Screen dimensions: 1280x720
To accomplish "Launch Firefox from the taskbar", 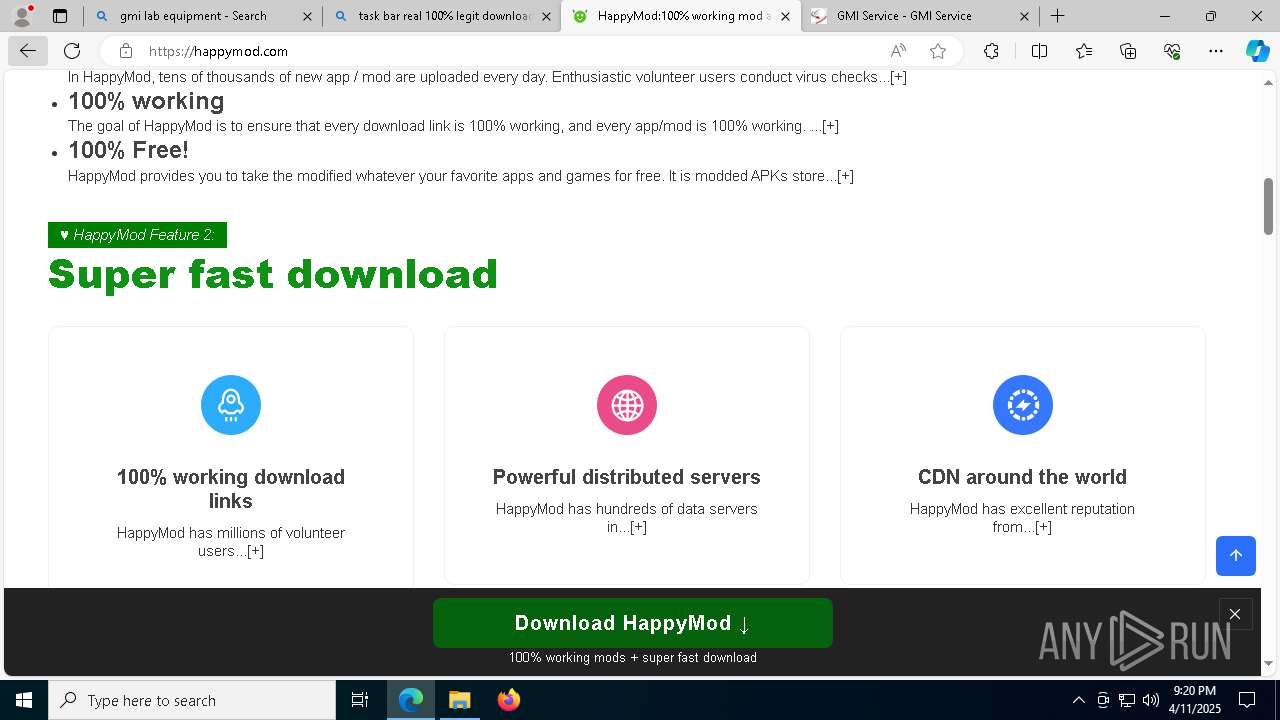I will tap(508, 700).
